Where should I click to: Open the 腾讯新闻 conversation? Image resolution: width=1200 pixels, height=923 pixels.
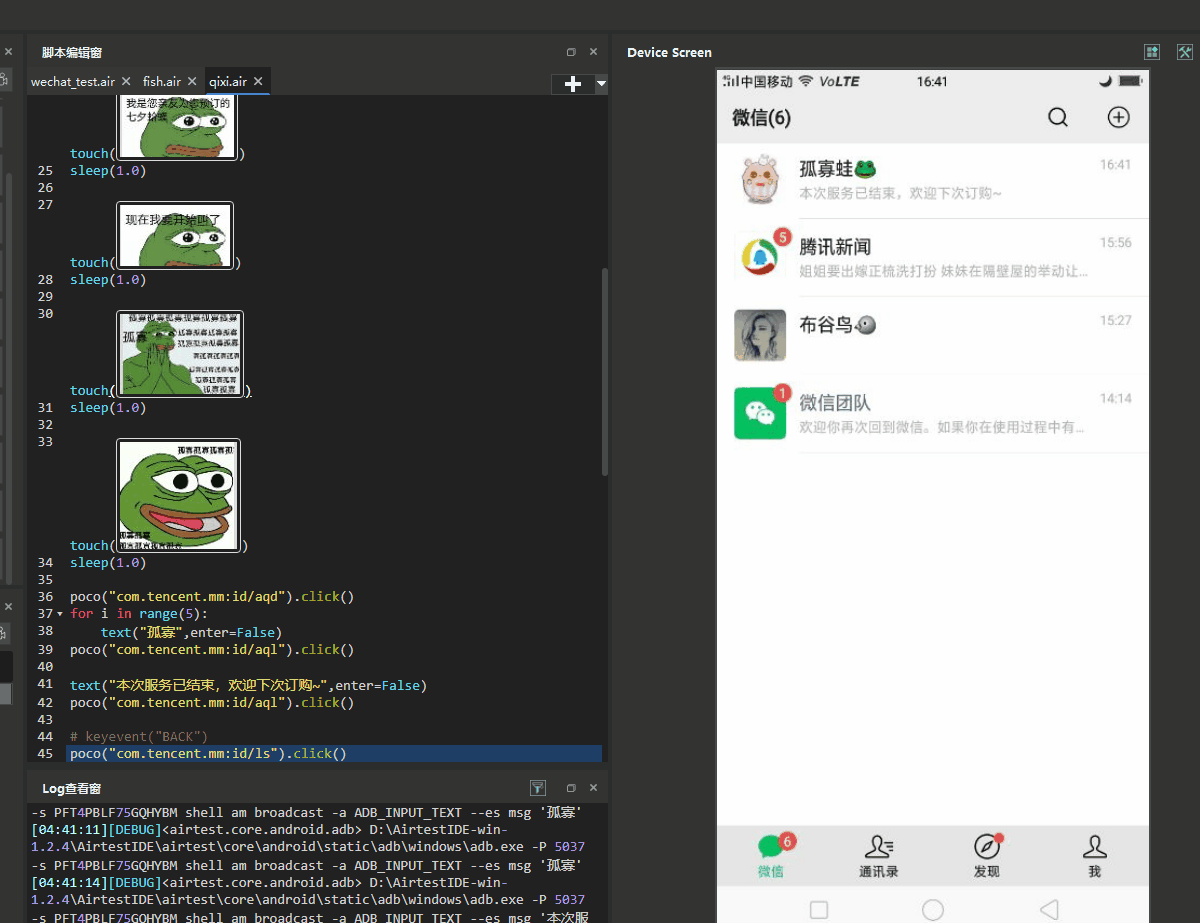(933, 257)
